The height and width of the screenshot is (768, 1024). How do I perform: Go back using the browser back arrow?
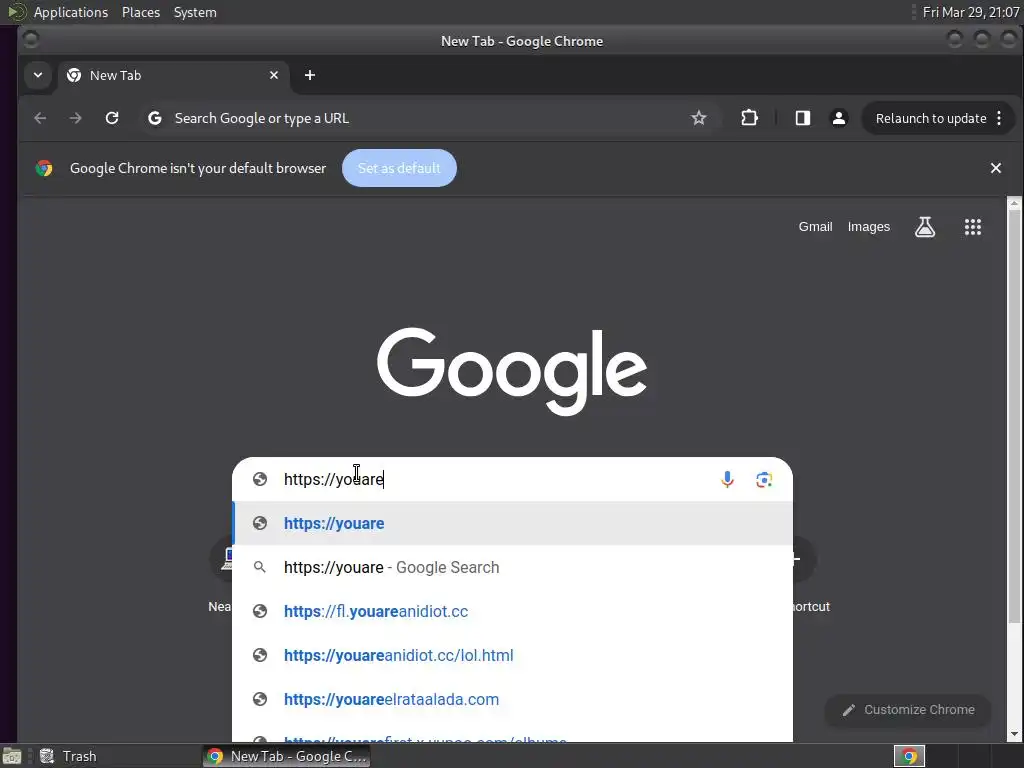40,118
